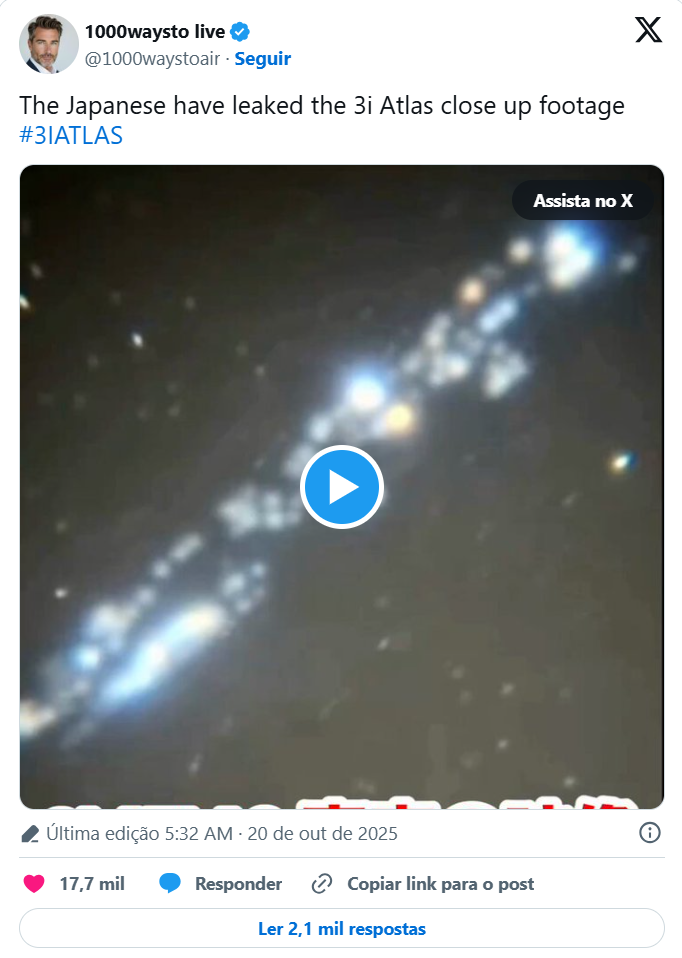Click the 17,7 mil likes count
The width and height of the screenshot is (682, 958).
click(92, 883)
